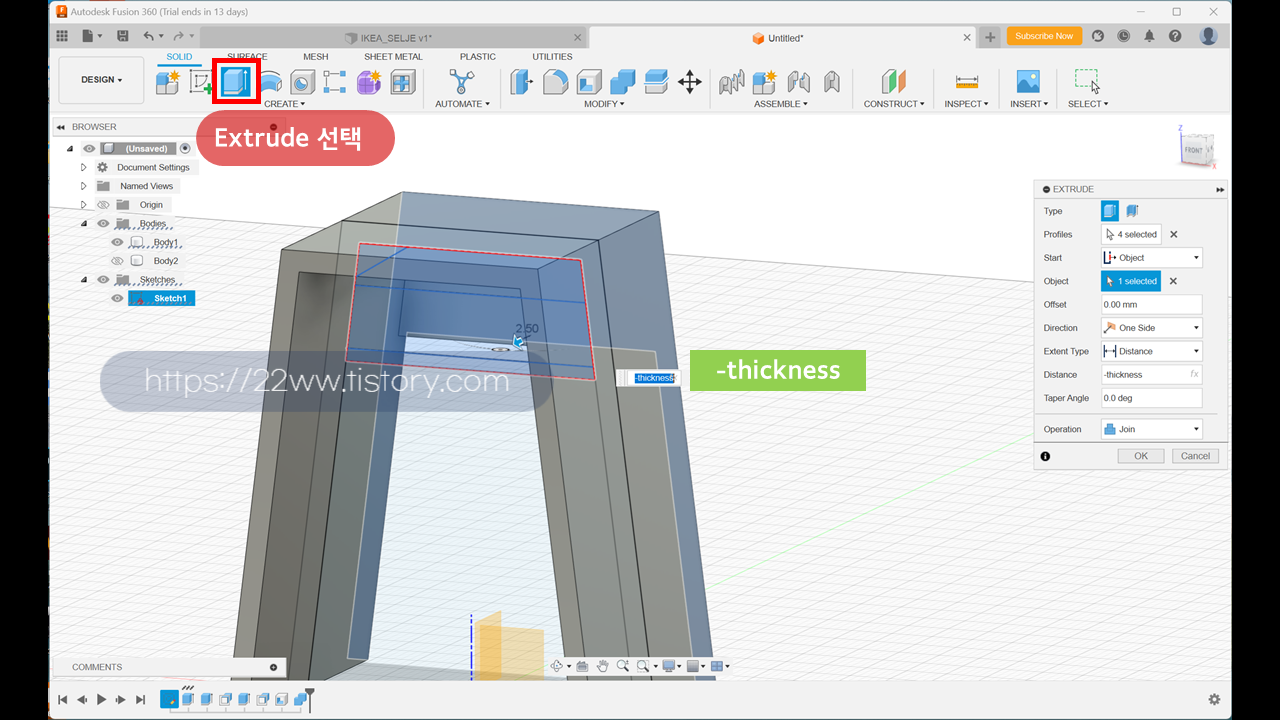Click the Insert image icon
Screen dimensions: 1280x720
tap(1028, 82)
